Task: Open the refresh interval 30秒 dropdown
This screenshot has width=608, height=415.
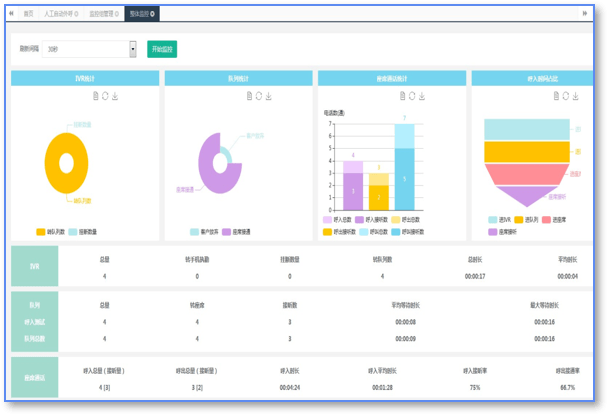Action: click(x=133, y=49)
